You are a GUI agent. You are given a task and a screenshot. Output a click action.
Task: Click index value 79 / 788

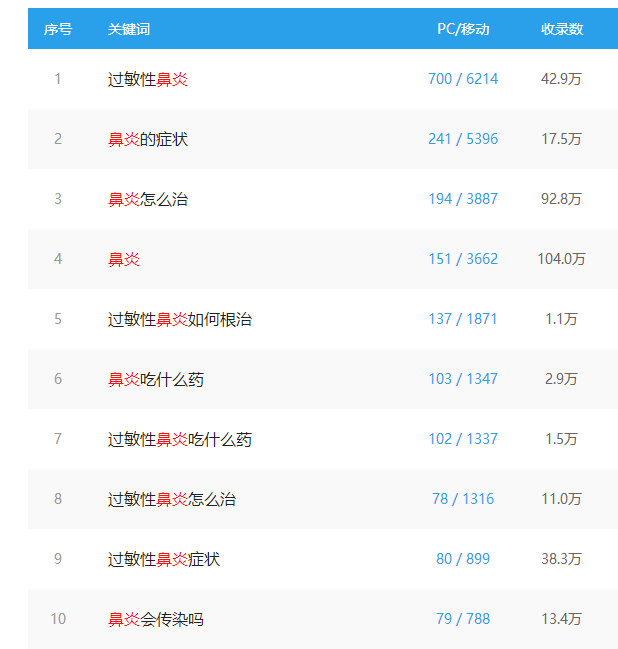point(463,619)
